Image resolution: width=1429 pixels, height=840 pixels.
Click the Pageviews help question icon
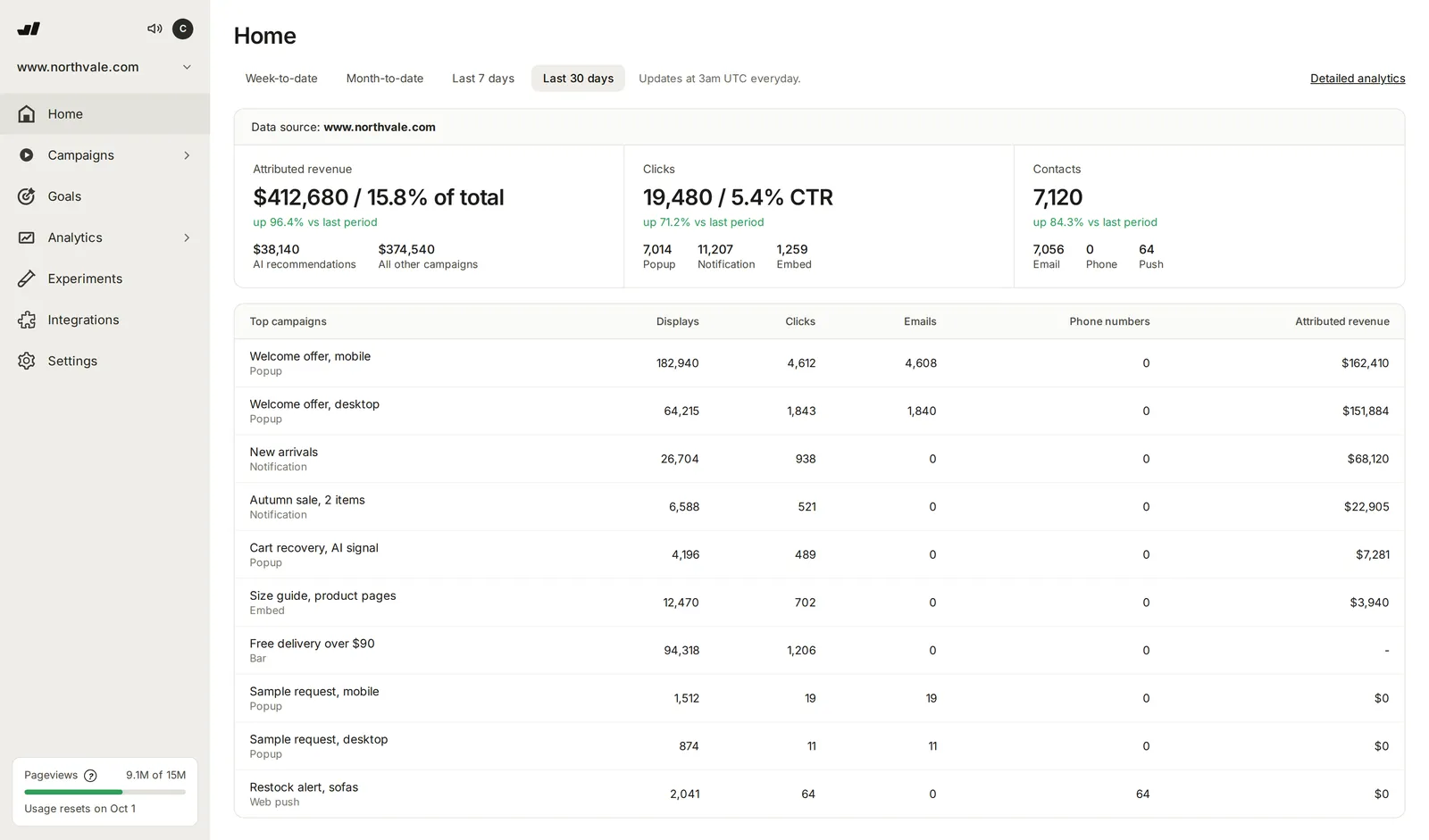click(x=90, y=776)
